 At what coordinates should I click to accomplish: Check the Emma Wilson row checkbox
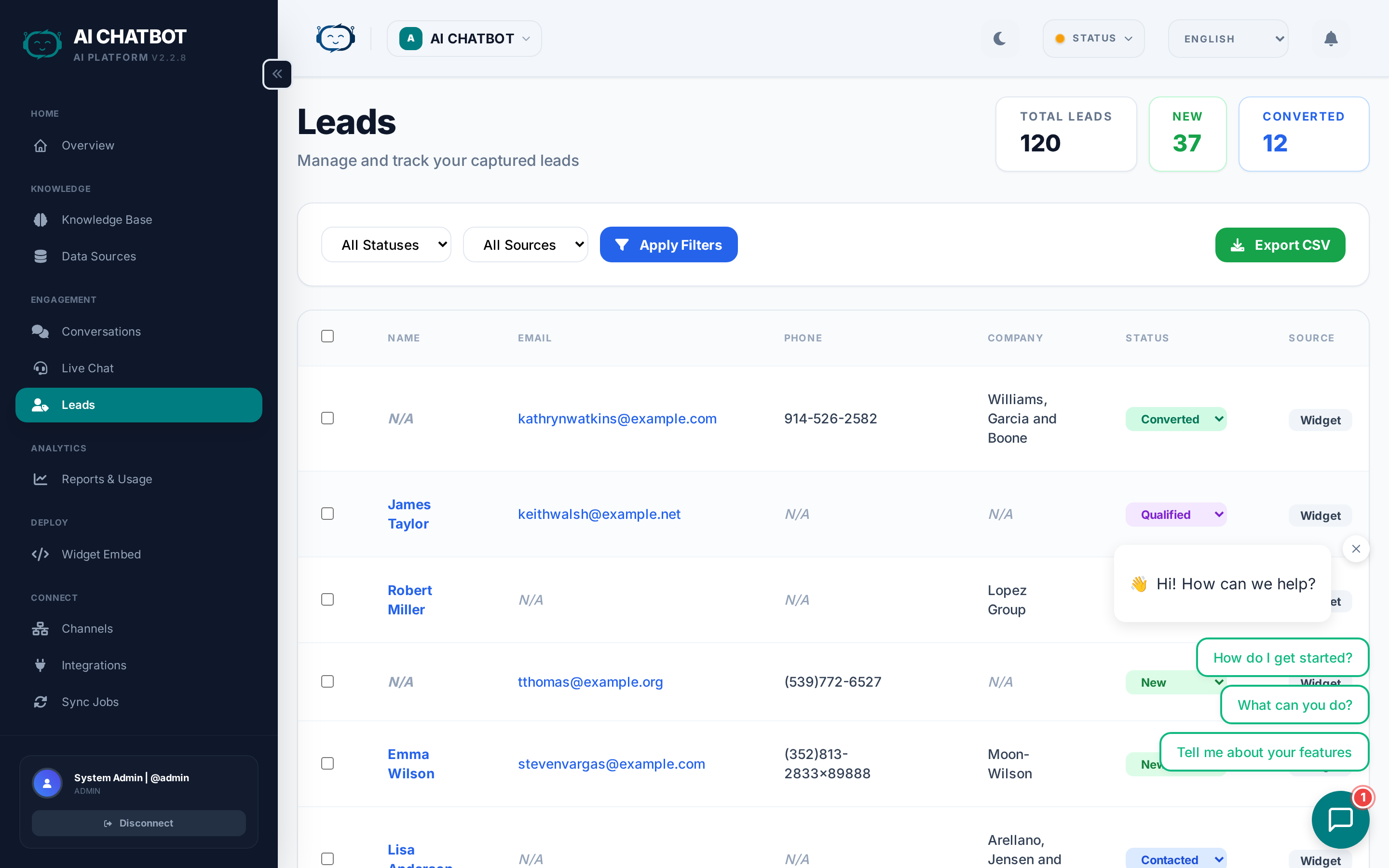[327, 763]
